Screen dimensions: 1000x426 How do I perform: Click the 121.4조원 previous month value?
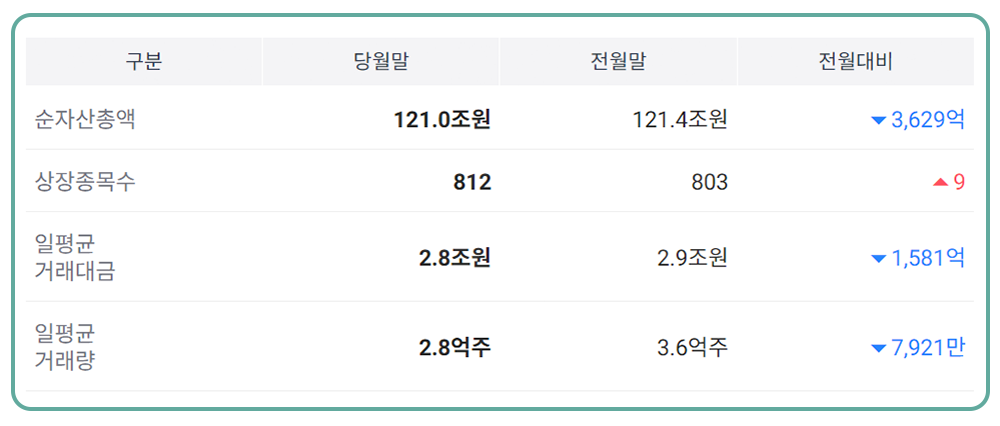(x=680, y=120)
